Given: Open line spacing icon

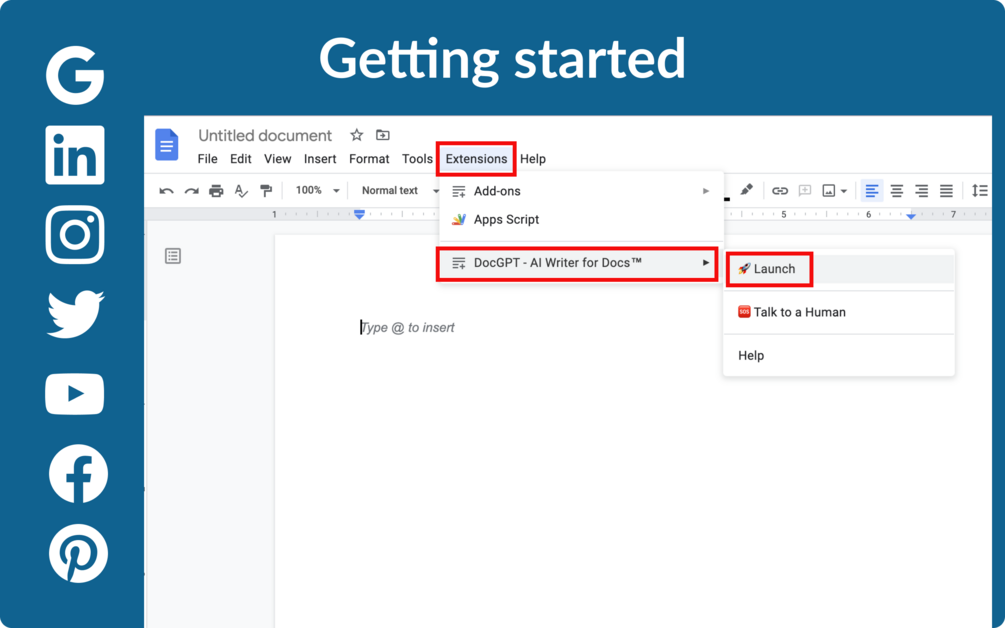Looking at the screenshot, I should [x=979, y=190].
